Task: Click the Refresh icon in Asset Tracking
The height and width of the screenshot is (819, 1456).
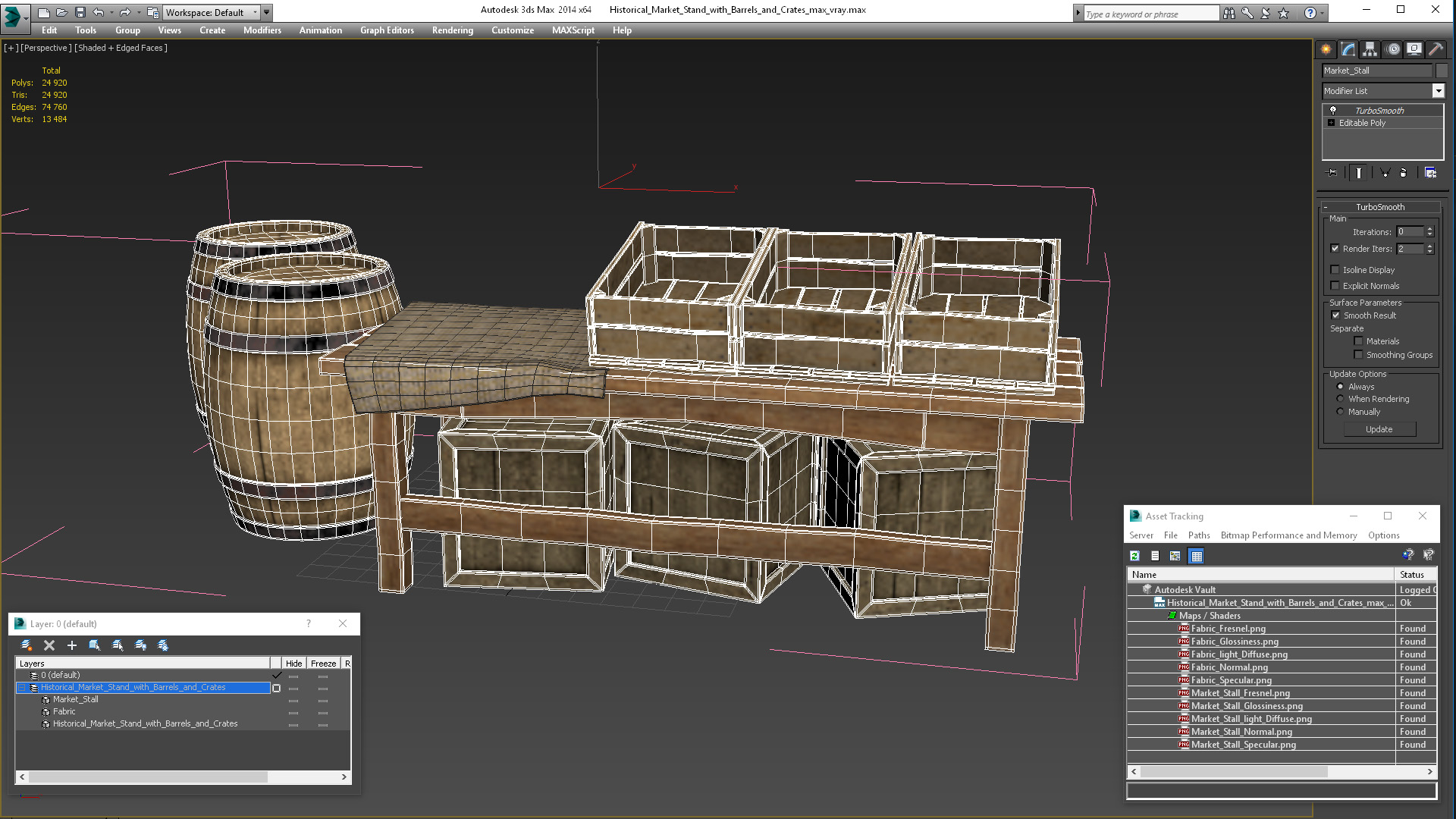Action: click(x=1134, y=556)
